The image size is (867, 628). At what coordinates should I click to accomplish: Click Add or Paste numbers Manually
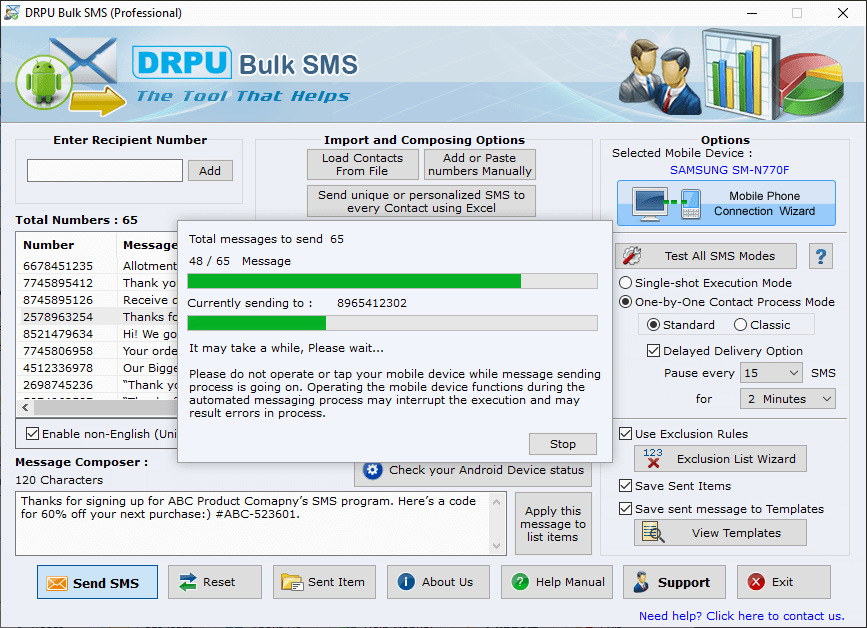pos(479,164)
